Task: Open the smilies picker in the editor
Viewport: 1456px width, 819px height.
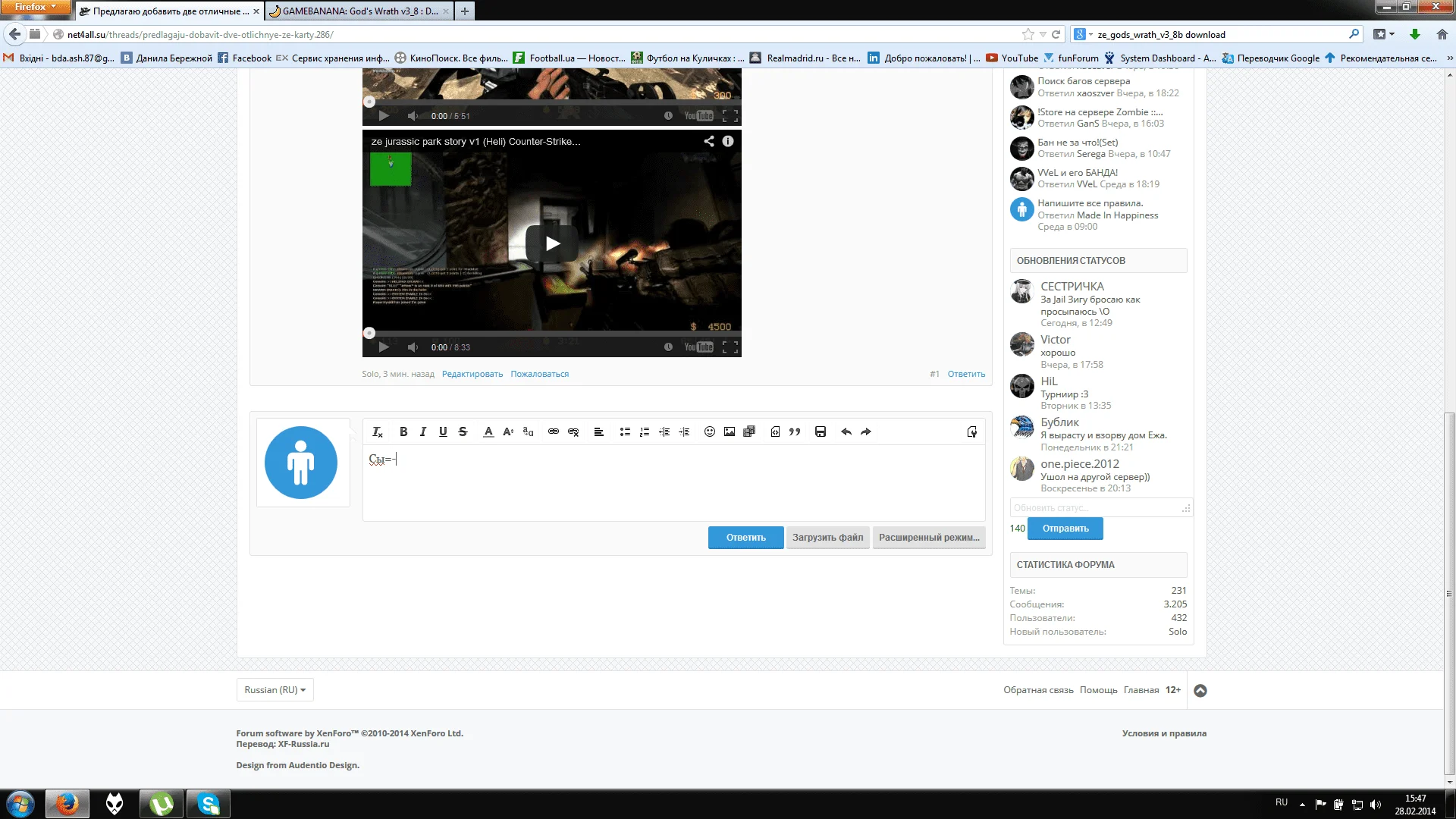Action: pos(710,432)
